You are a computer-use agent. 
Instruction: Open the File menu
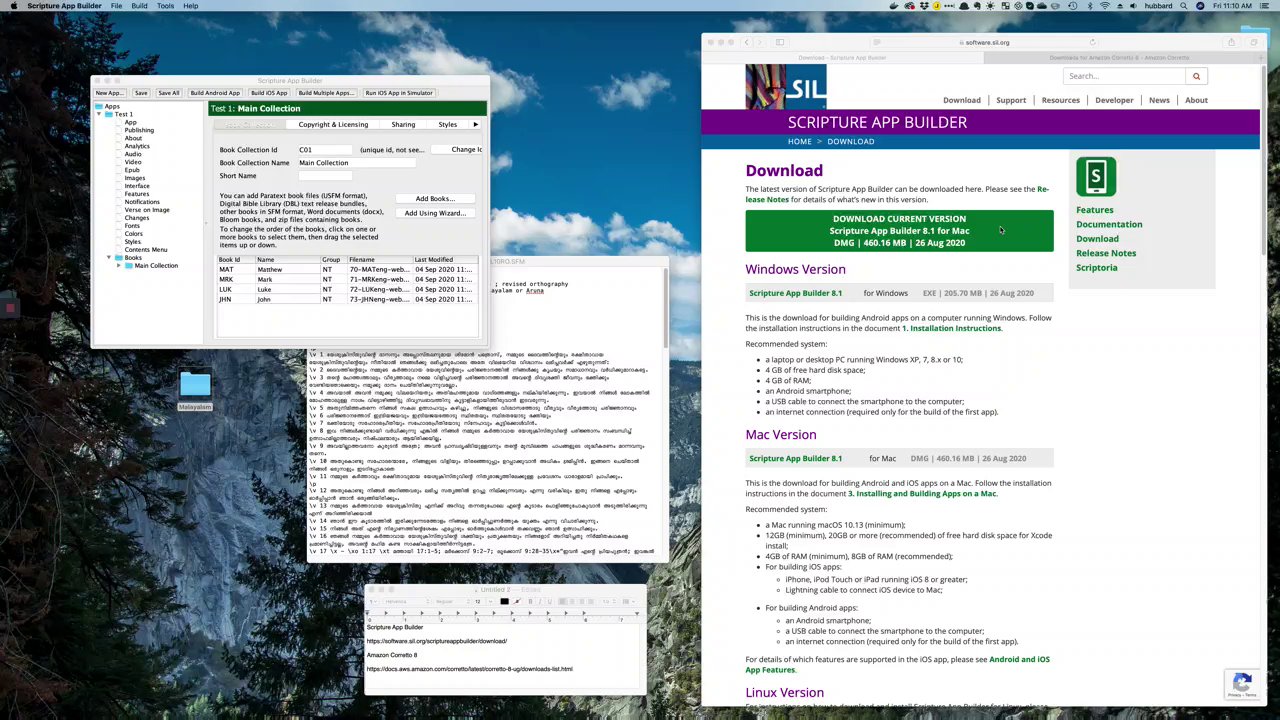tap(117, 6)
